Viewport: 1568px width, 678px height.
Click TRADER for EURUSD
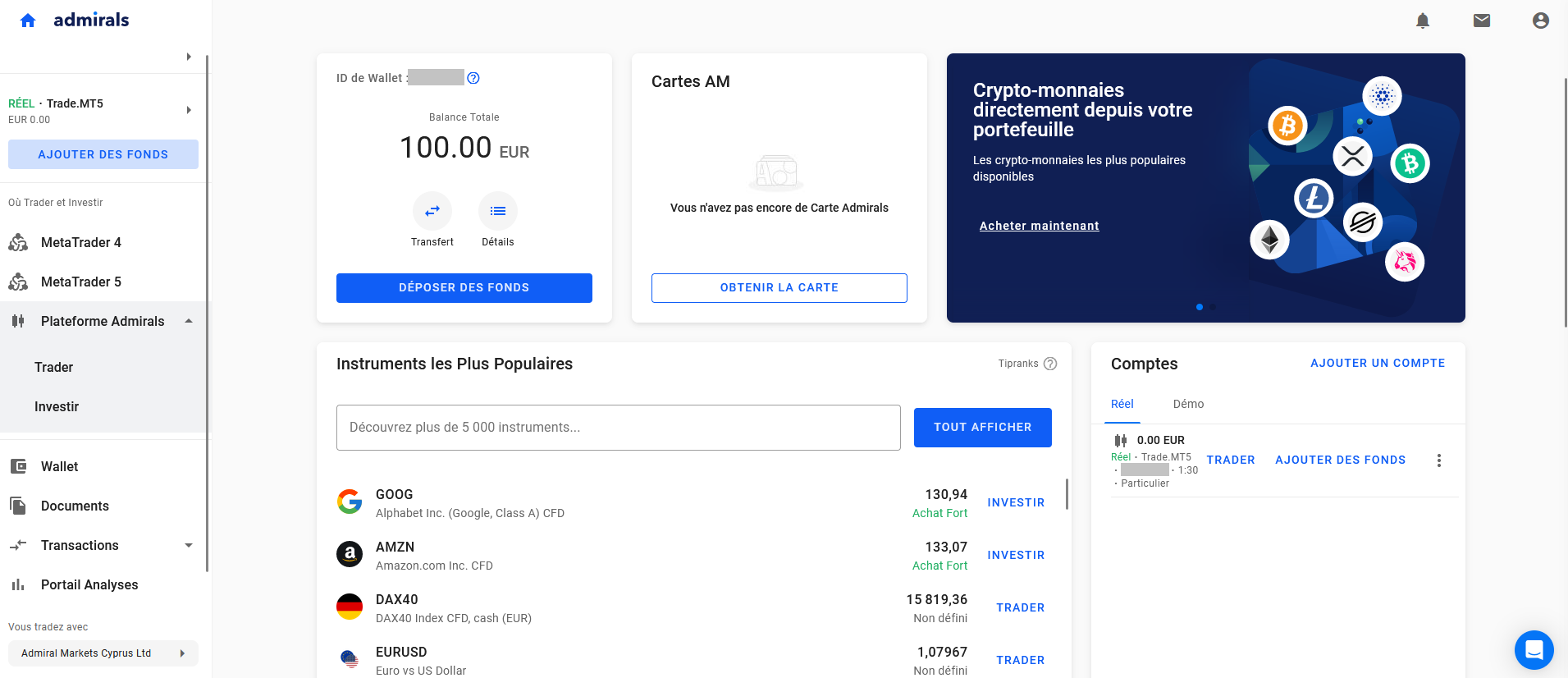coord(1021,660)
